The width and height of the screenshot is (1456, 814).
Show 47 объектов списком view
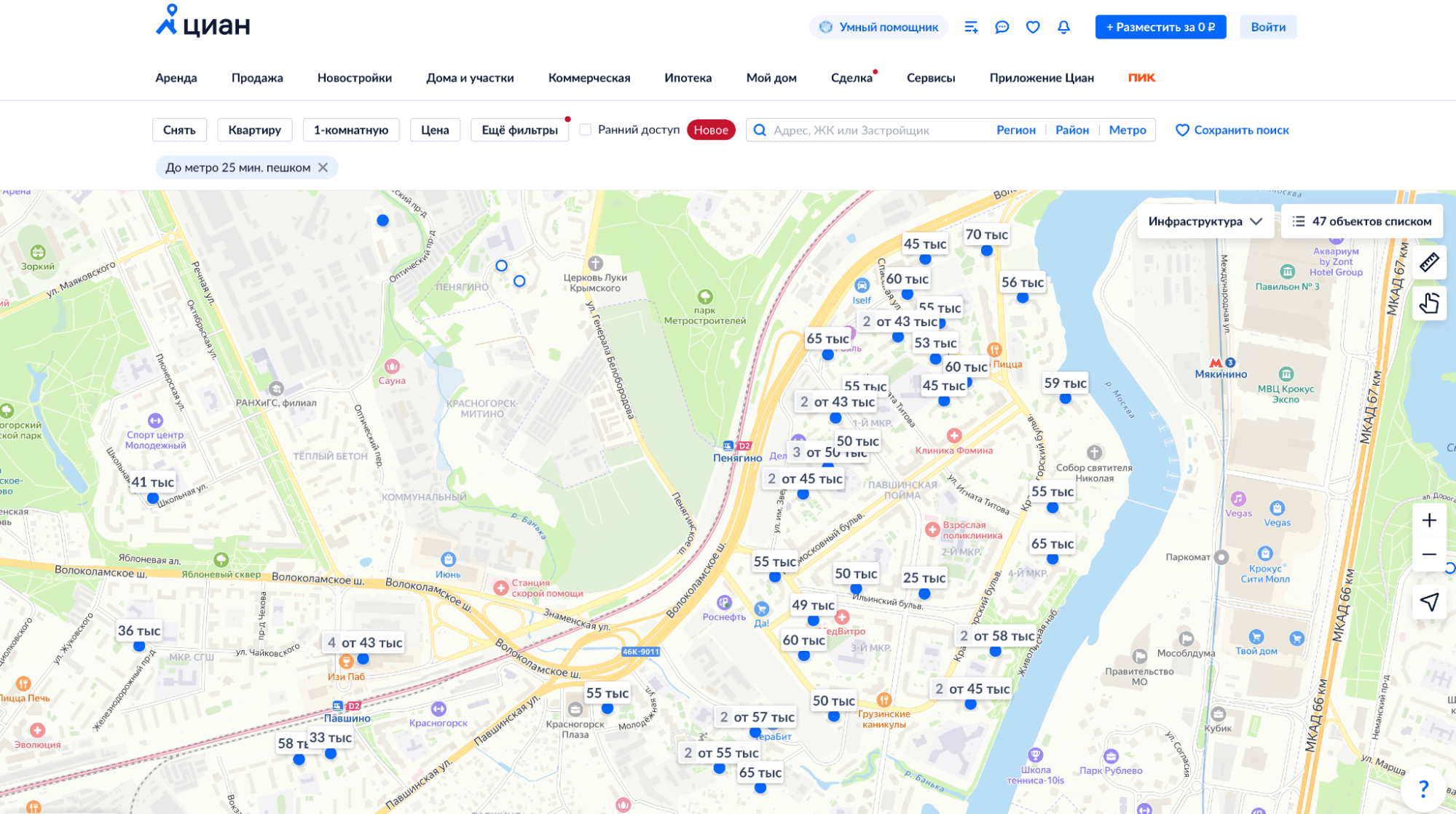(x=1361, y=221)
